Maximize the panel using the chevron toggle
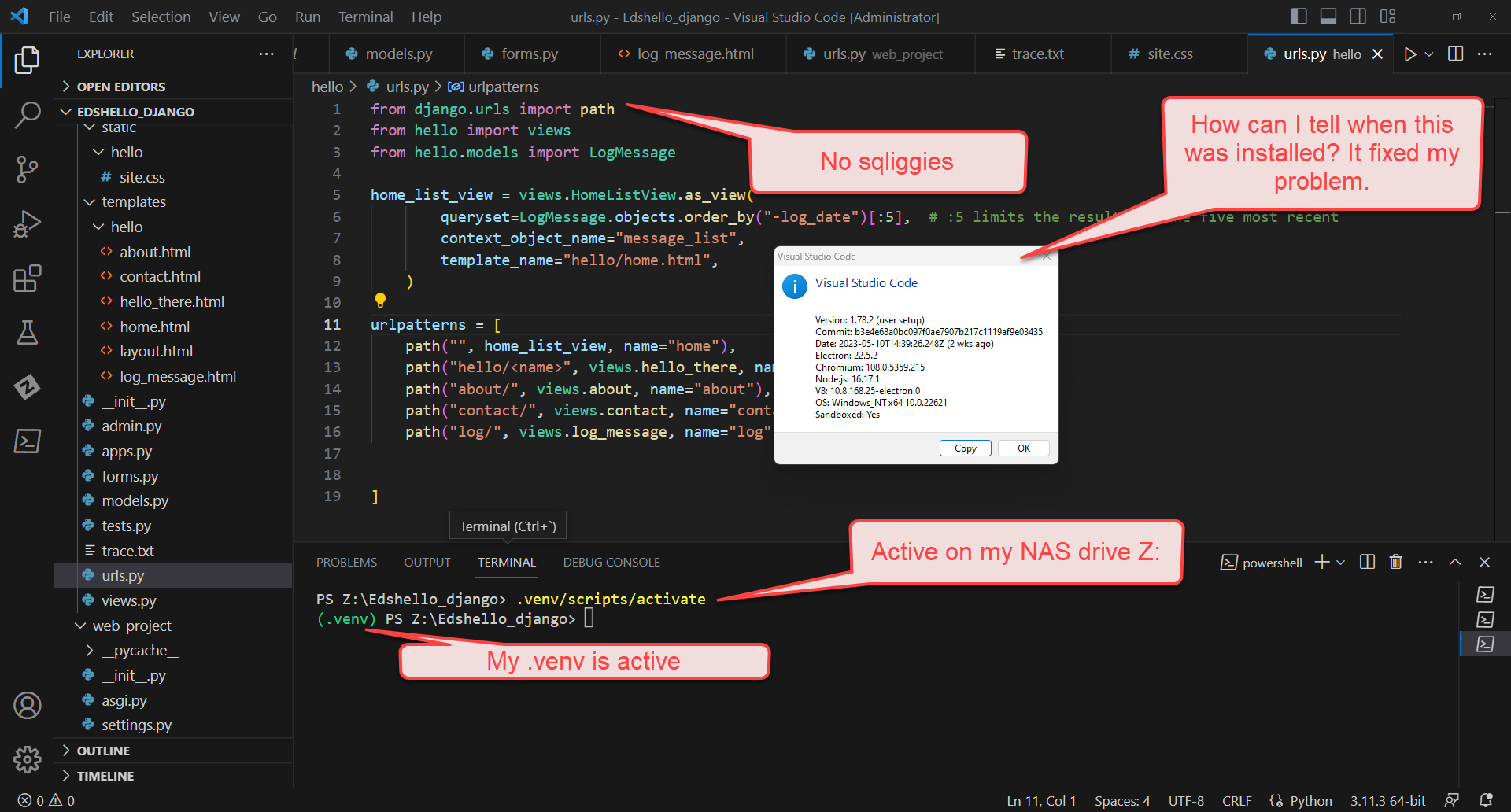 click(1455, 562)
